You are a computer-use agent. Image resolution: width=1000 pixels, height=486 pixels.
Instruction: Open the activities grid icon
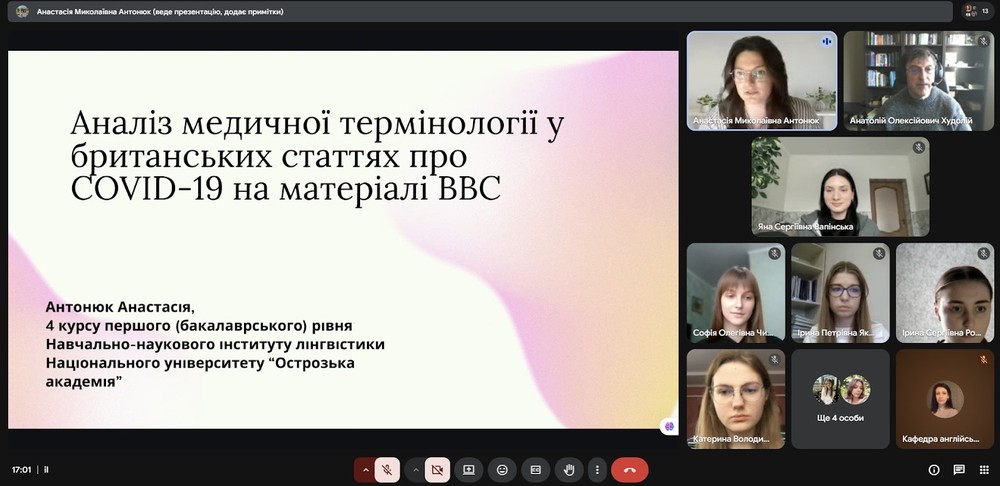[982, 469]
